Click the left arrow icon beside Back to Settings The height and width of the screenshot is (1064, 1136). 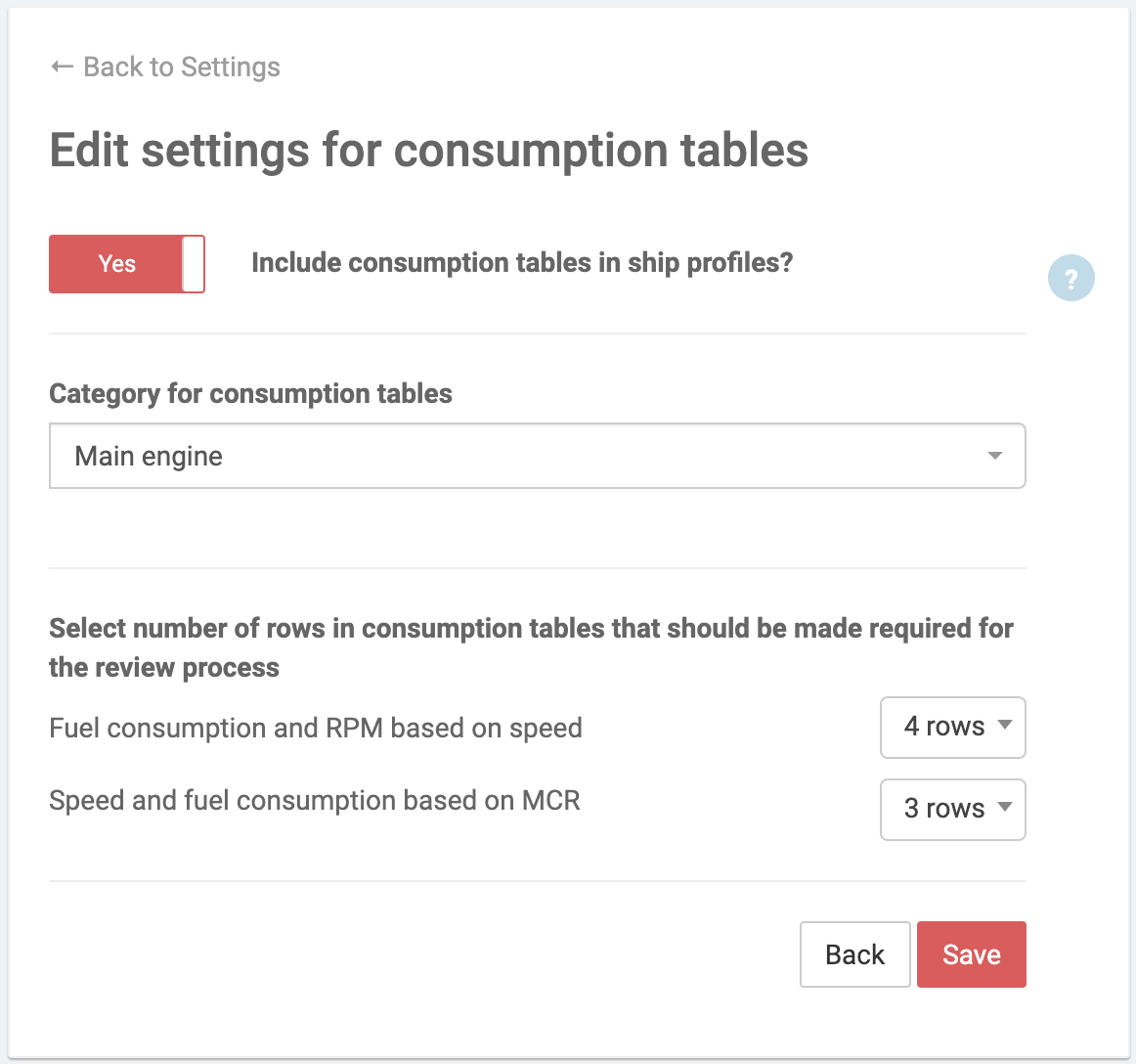(x=62, y=66)
